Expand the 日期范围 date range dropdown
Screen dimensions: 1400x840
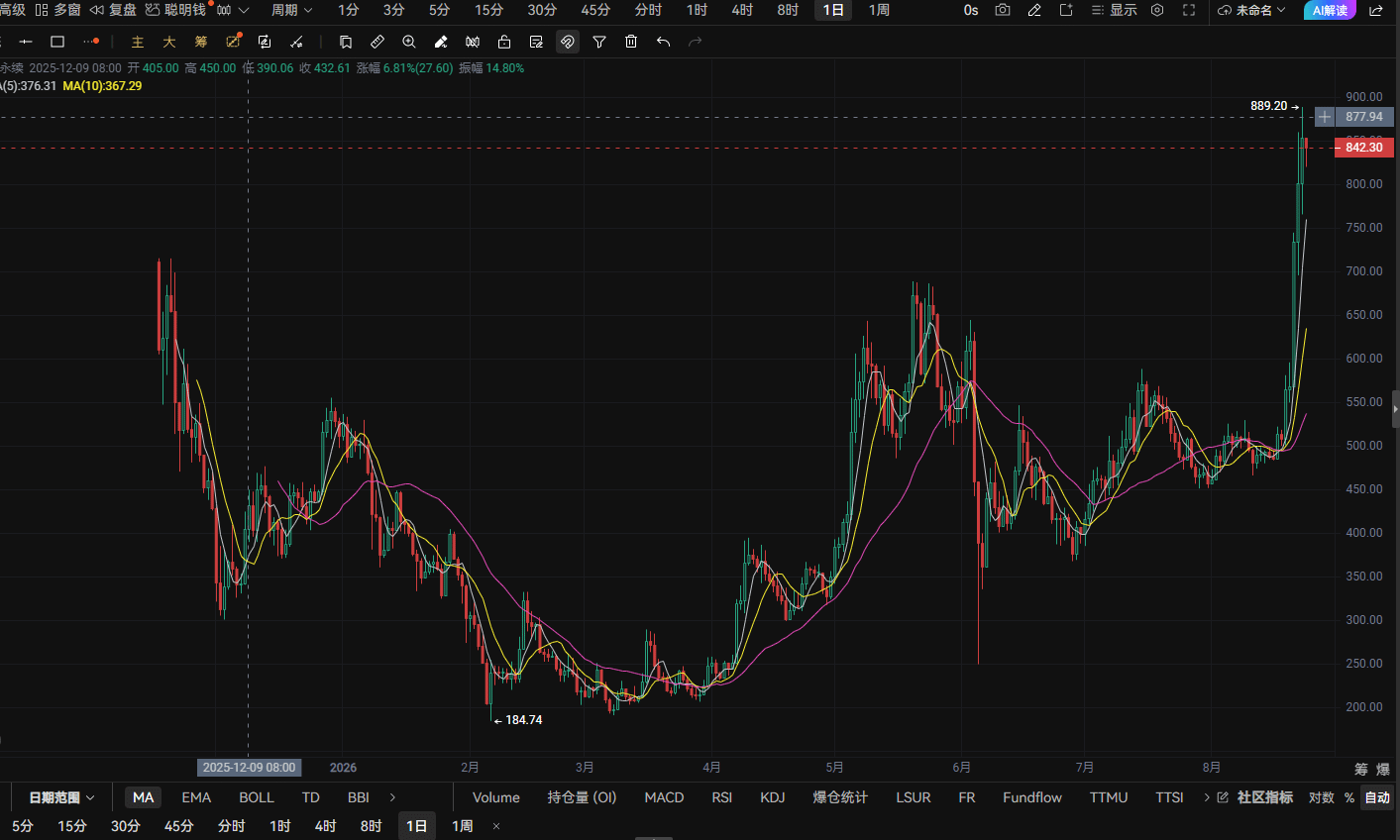coord(61,797)
